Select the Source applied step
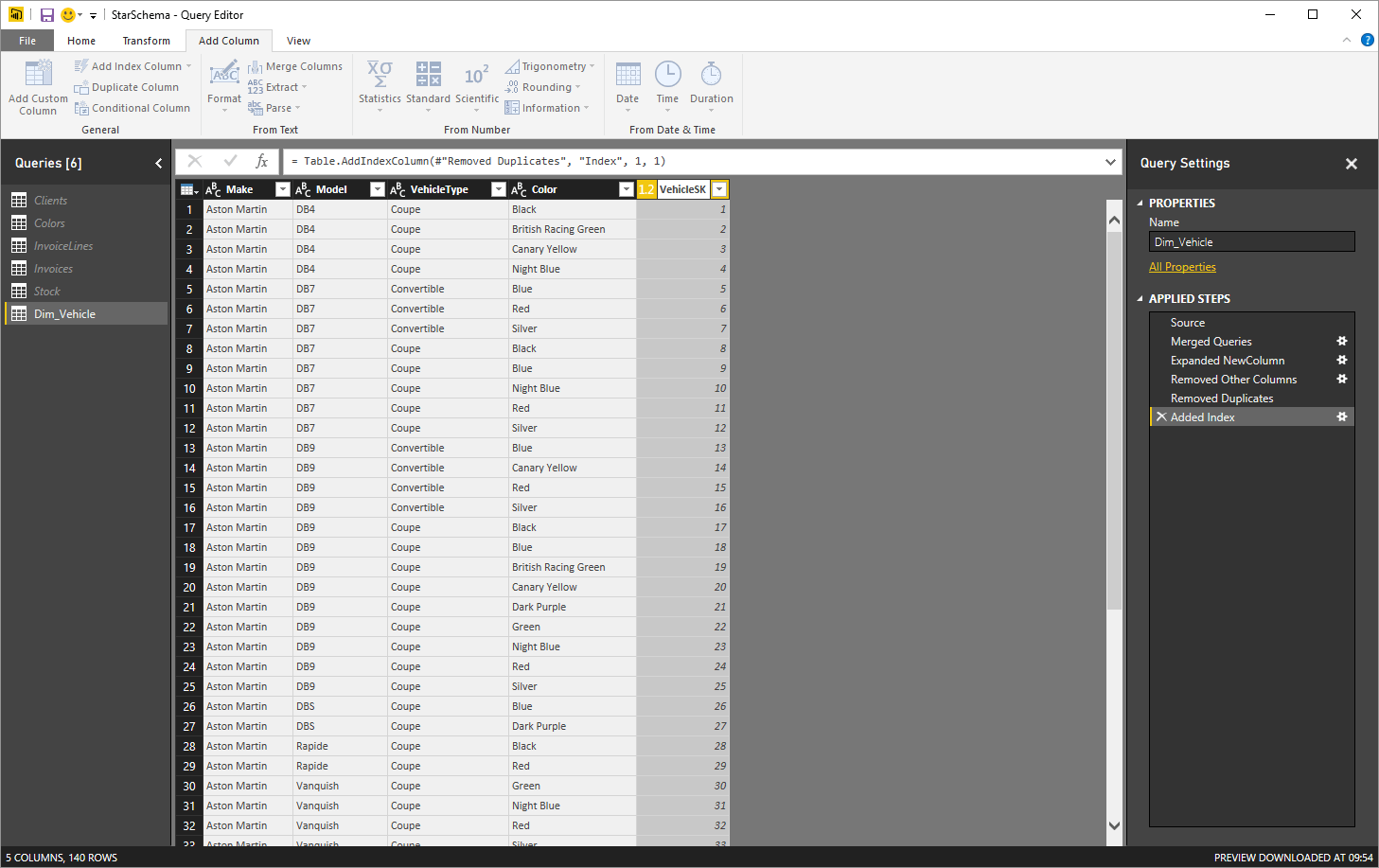Viewport: 1379px width, 868px height. point(1252,323)
